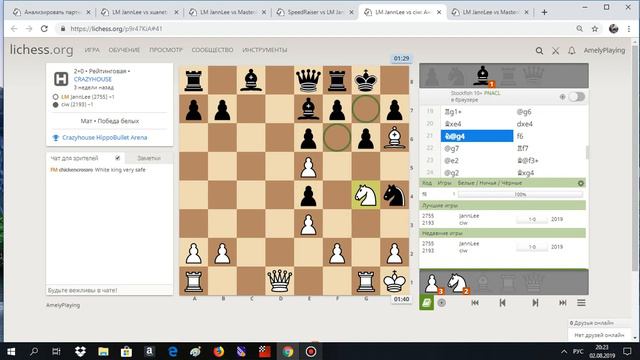
Task: Open Microsoft Edge from the taskbar
Action: [173, 351]
